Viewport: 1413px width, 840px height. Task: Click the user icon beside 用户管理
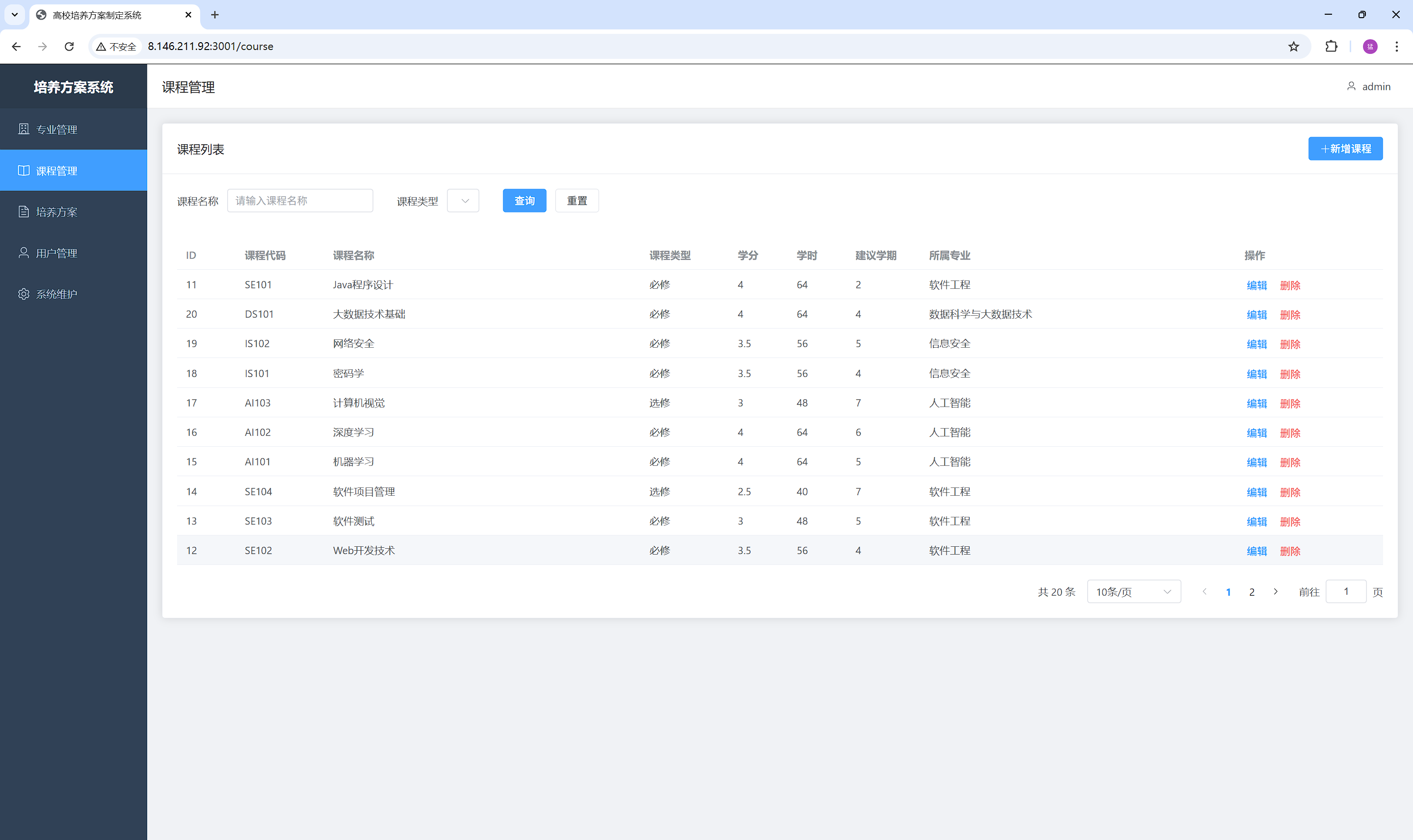(x=23, y=253)
